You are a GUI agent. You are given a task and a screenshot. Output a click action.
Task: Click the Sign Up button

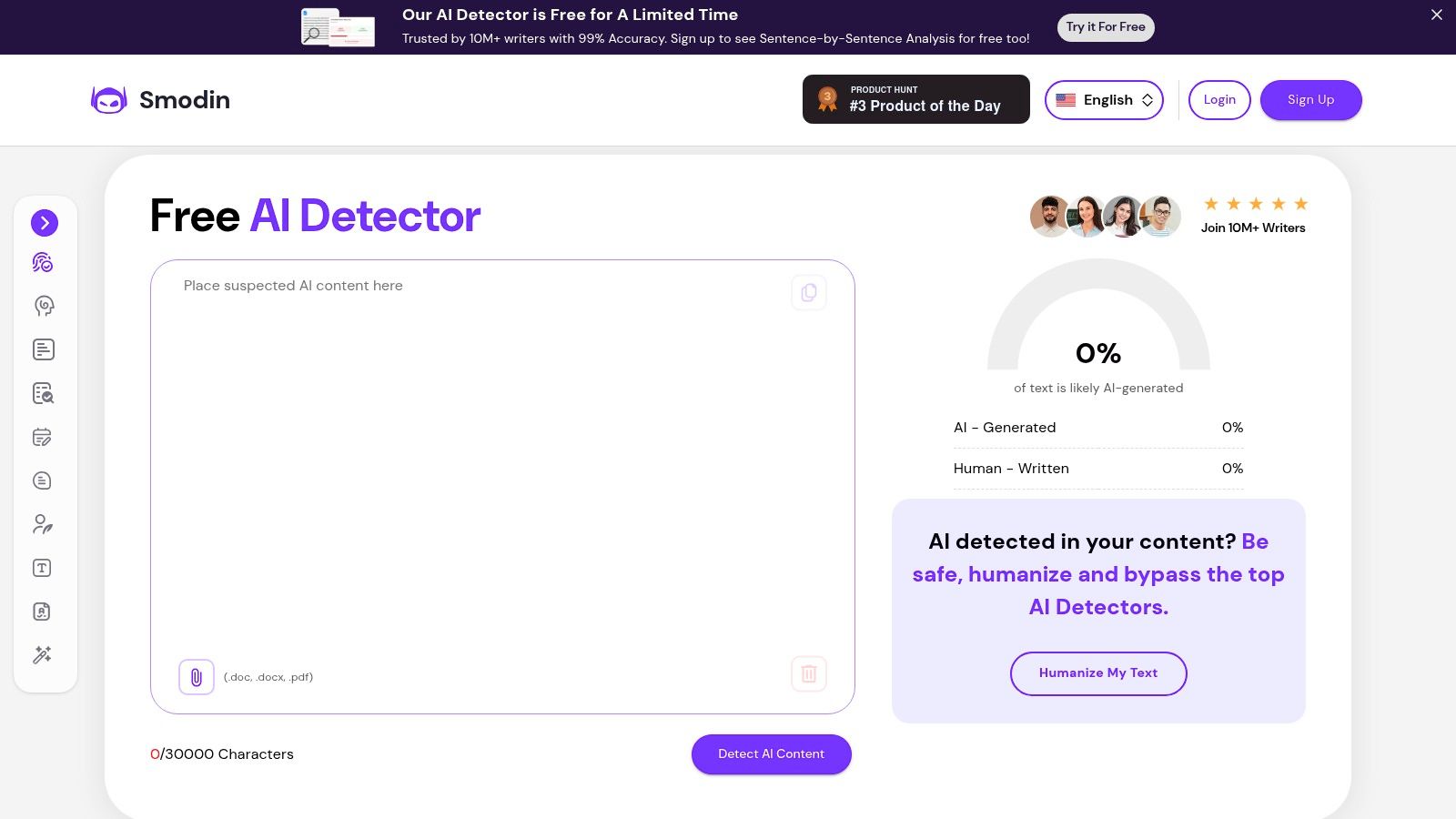pos(1311,100)
